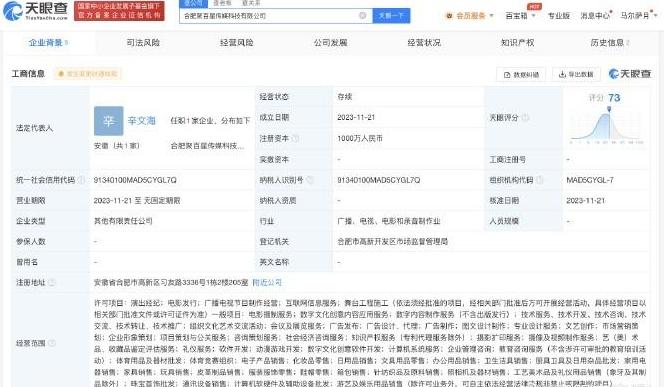Viewport: 664px width, 387px height.
Task: Click the 导出数据 button
Action: [576, 75]
